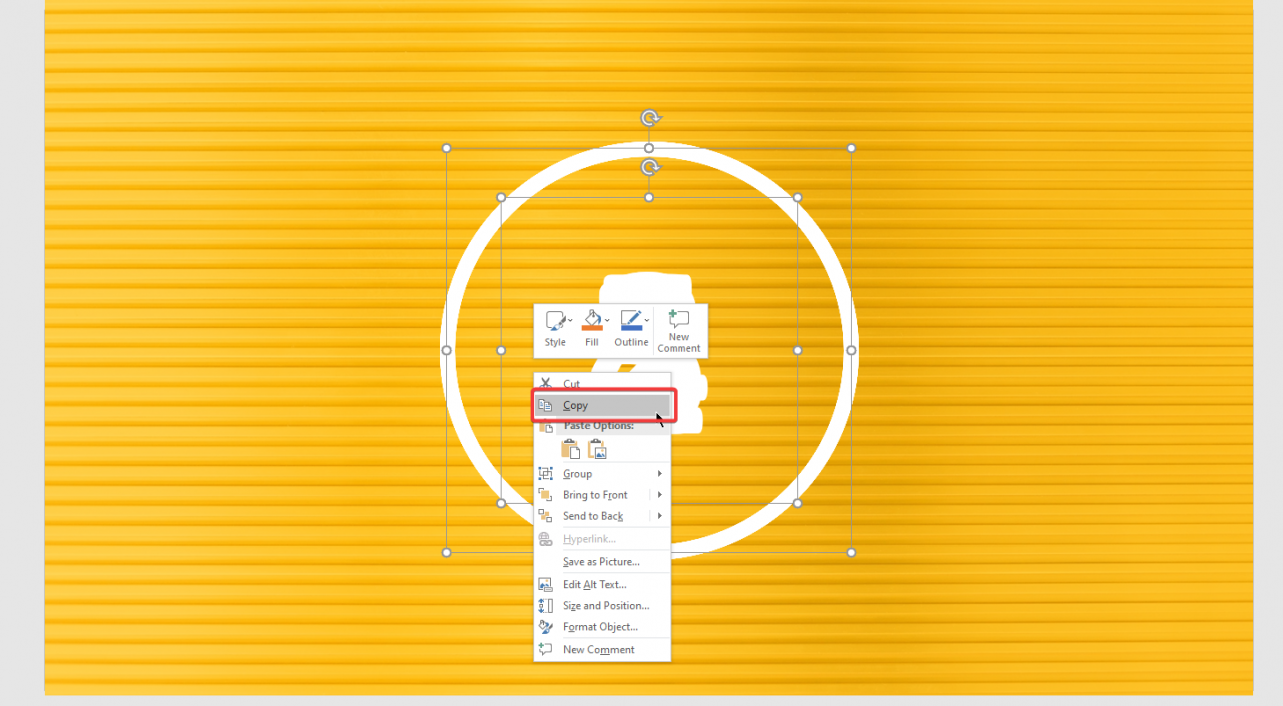The height and width of the screenshot is (706, 1283).
Task: Expand the Bring to Front submenu arrow
Action: [x=660, y=495]
